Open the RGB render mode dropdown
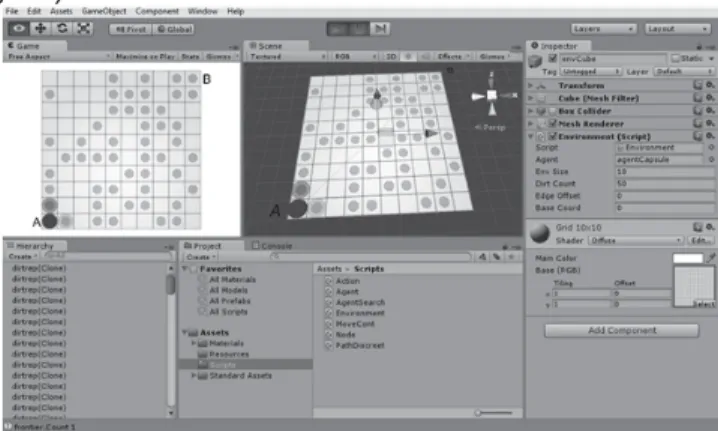The image size is (718, 431). pos(355,56)
